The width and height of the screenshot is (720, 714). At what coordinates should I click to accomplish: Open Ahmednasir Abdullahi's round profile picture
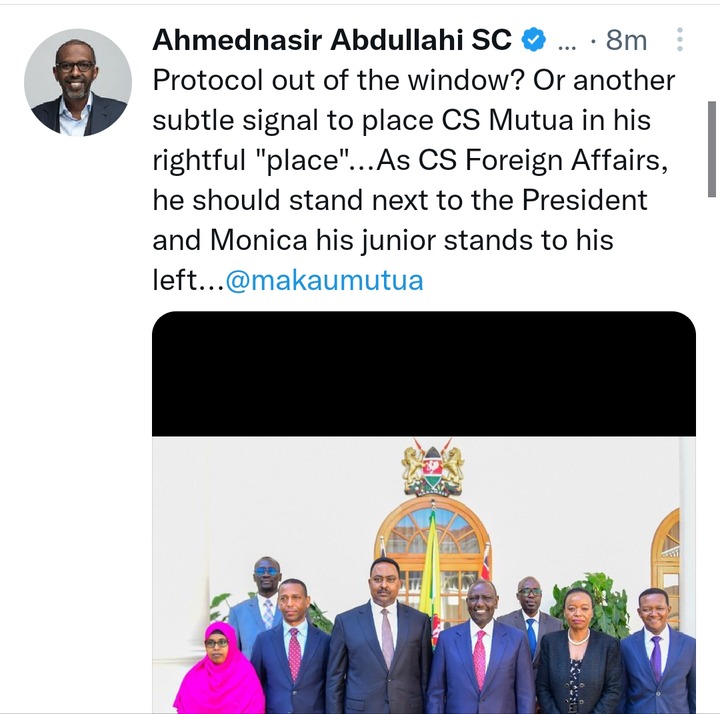(x=78, y=83)
